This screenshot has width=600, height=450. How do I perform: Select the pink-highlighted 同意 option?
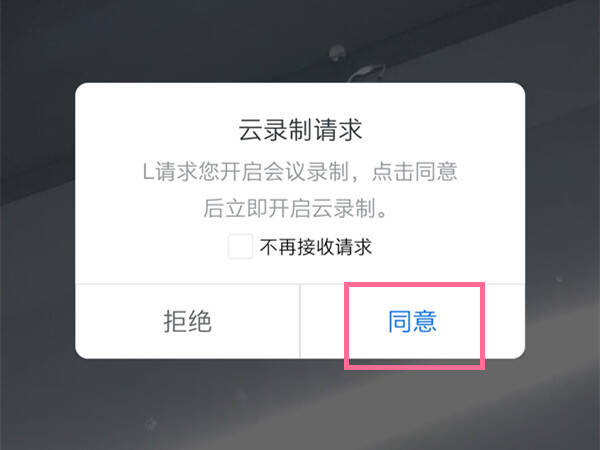[412, 322]
